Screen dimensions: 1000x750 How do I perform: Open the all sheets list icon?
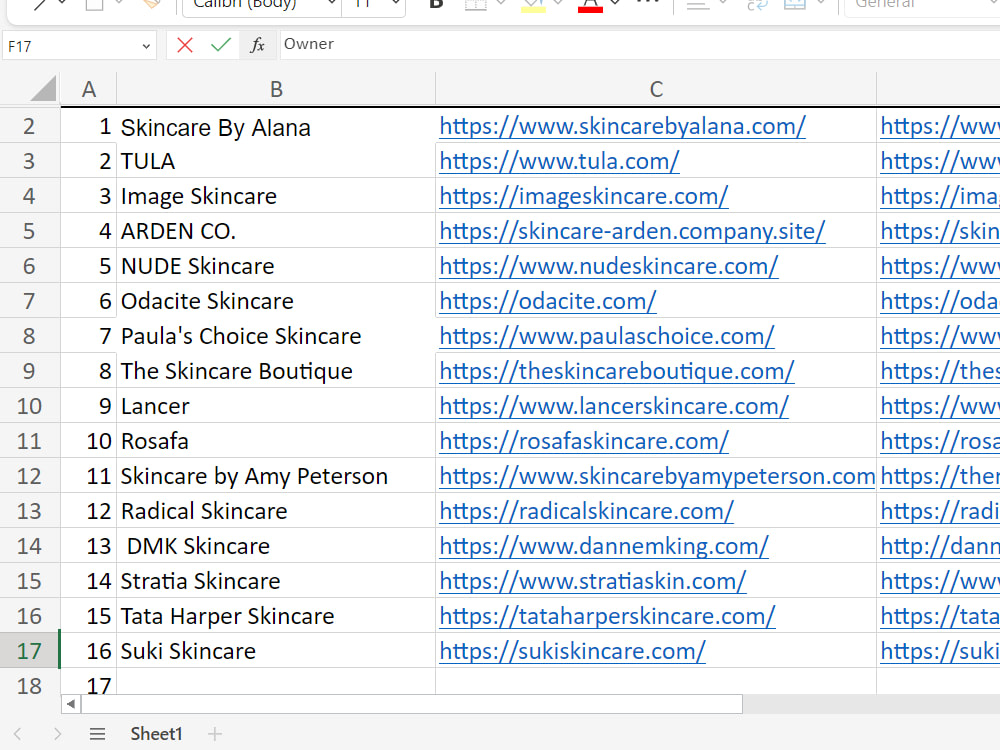click(x=98, y=734)
